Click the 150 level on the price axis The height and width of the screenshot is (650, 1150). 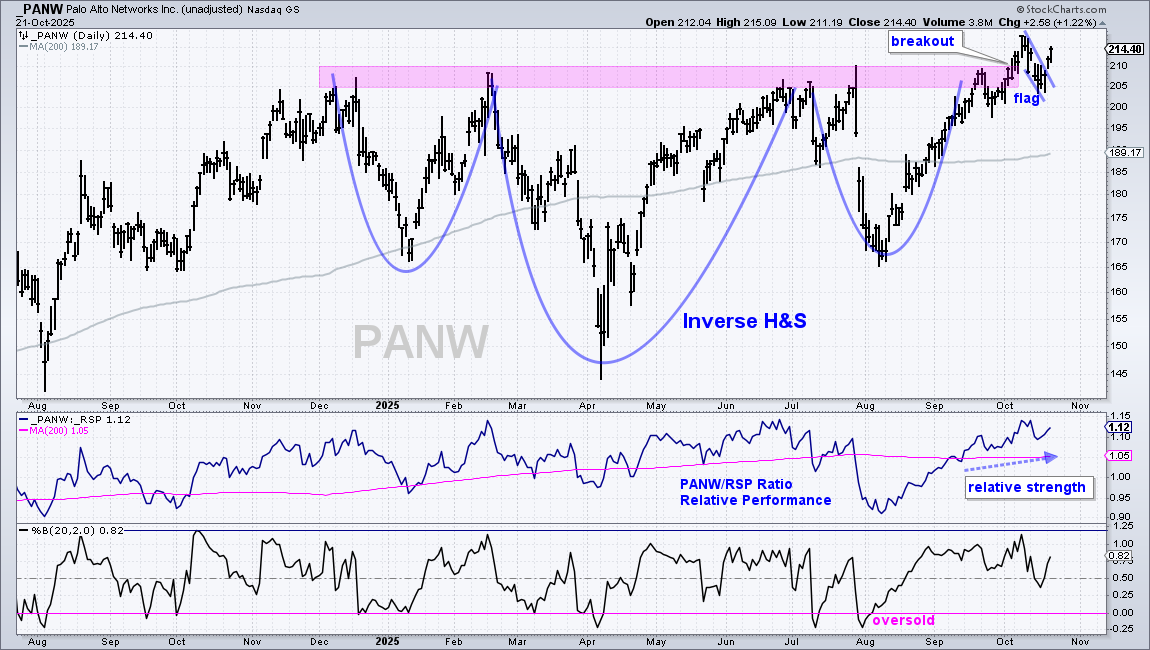[1118, 346]
